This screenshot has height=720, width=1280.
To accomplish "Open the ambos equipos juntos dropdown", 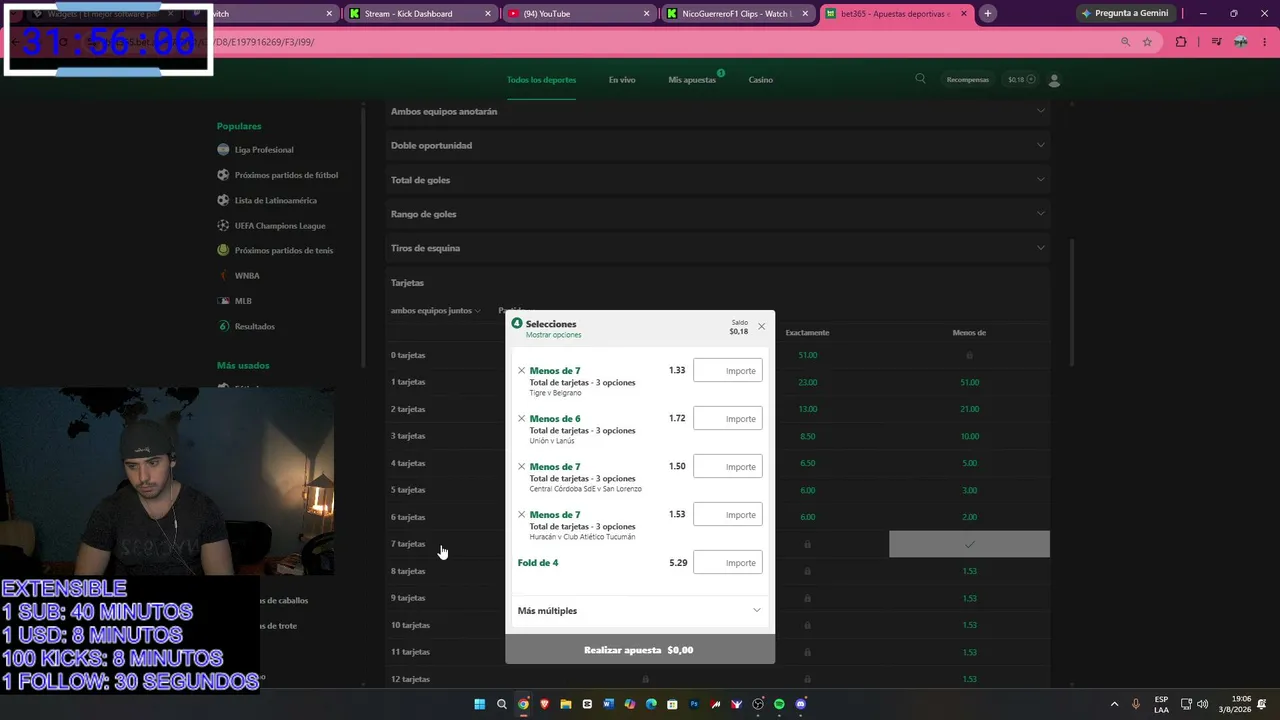I will click(436, 311).
